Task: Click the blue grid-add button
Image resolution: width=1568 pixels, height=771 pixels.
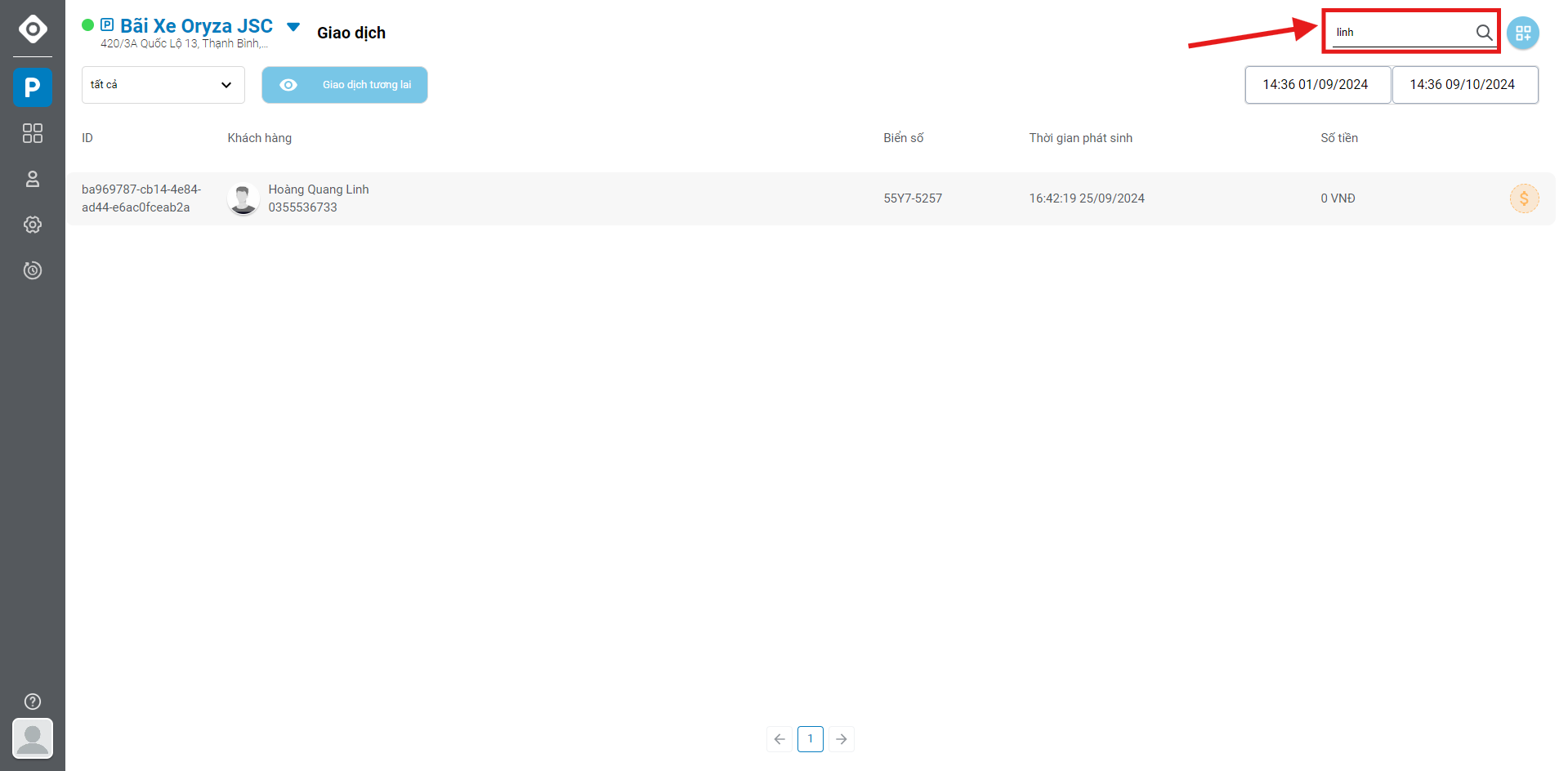Action: pos(1523,33)
